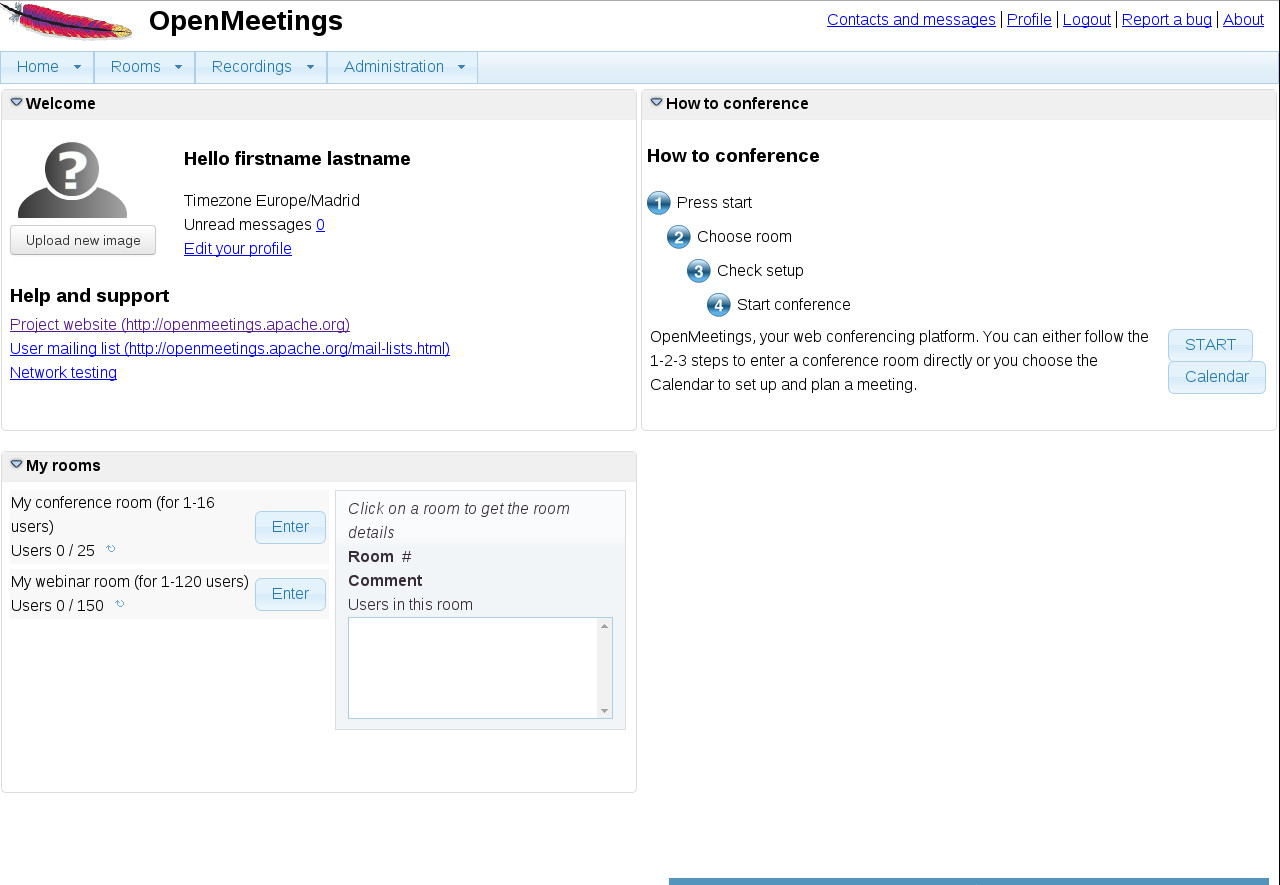Click Hello firstname lastname heading
Screen dimensions: 1280x885
tap(297, 159)
